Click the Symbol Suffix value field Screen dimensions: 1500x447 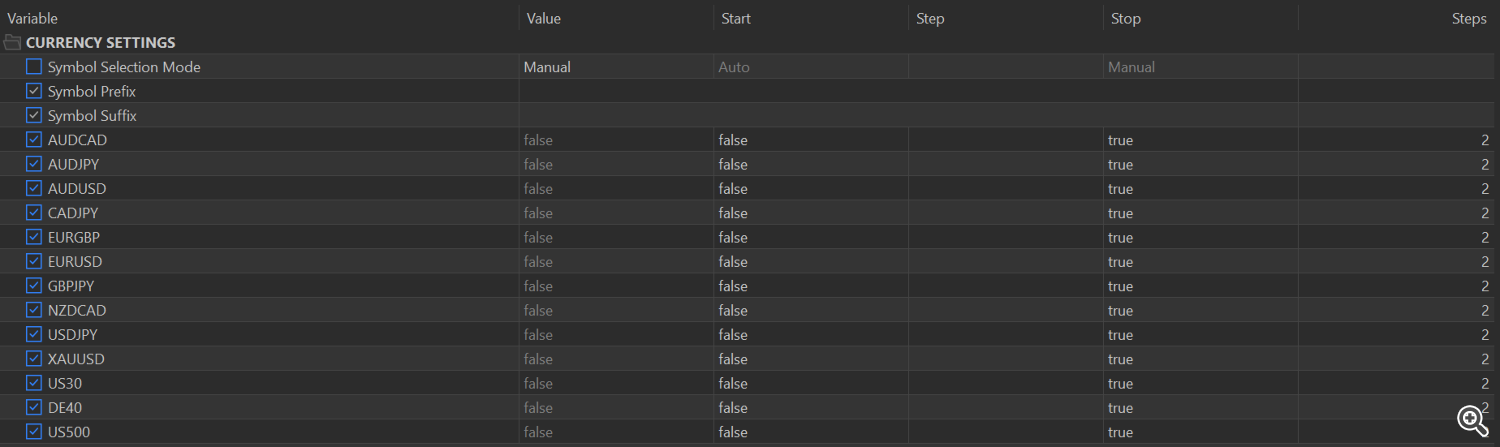click(x=908, y=116)
